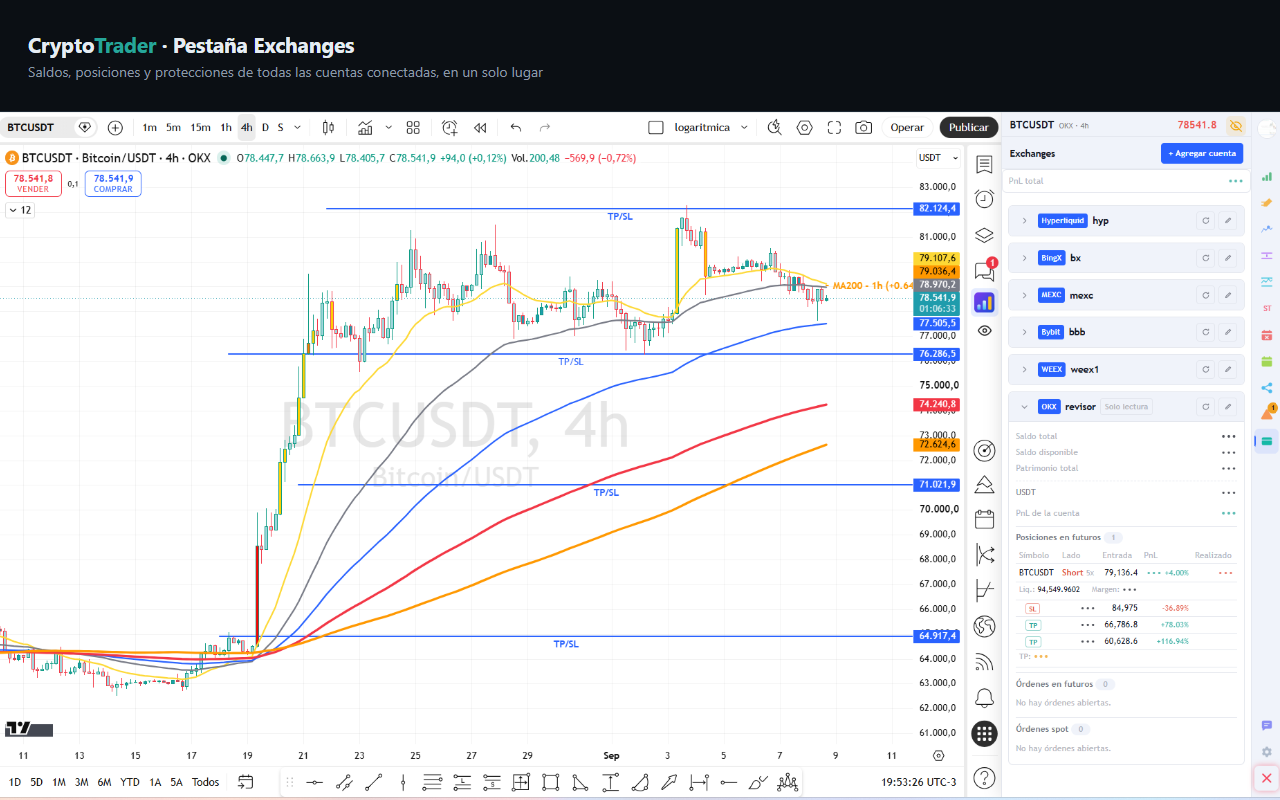Refresh the Hyperliquid hyp account
1280x800 pixels.
1206,221
